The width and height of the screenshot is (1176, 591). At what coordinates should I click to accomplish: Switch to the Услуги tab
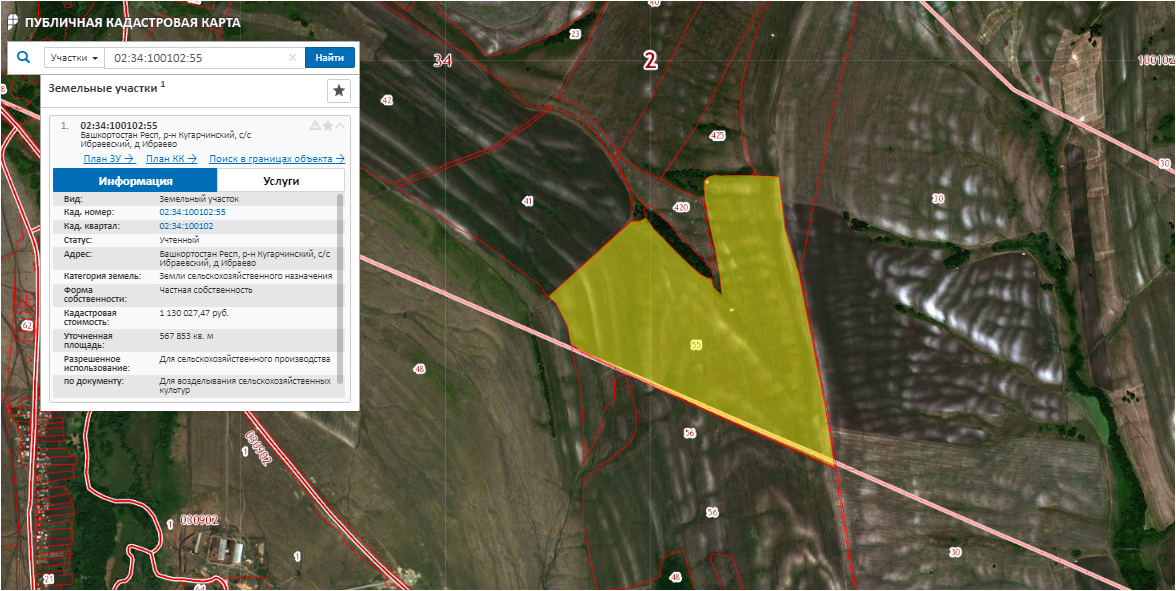tap(281, 181)
